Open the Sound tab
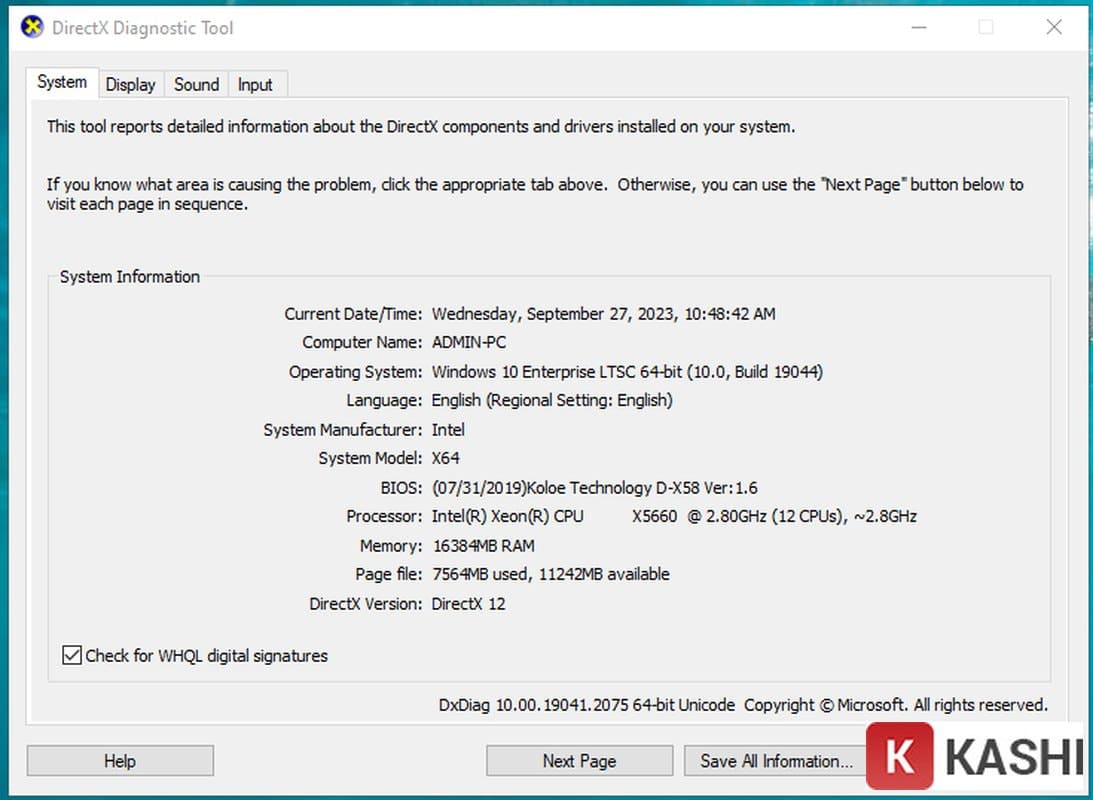 (196, 85)
